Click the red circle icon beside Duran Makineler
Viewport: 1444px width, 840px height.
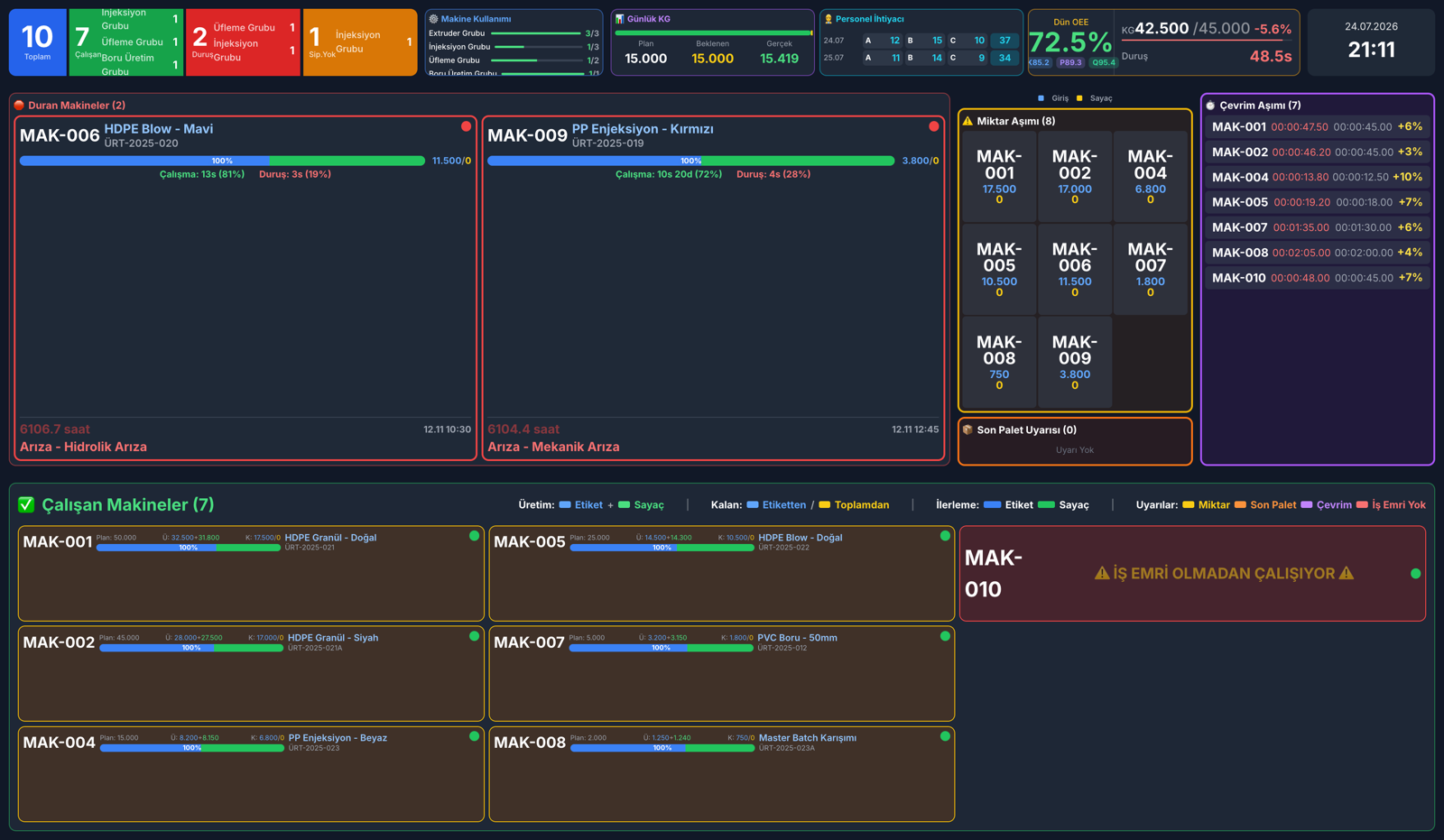pos(19,106)
